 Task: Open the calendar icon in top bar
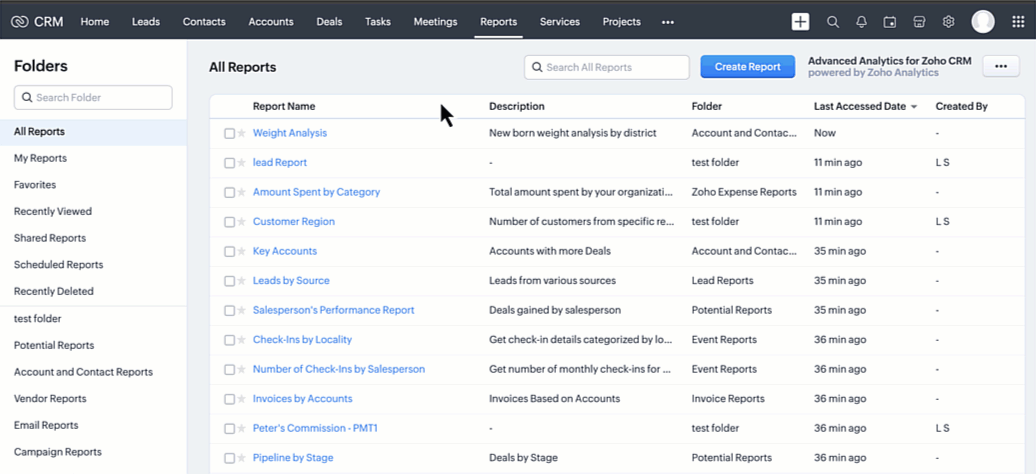pos(890,22)
